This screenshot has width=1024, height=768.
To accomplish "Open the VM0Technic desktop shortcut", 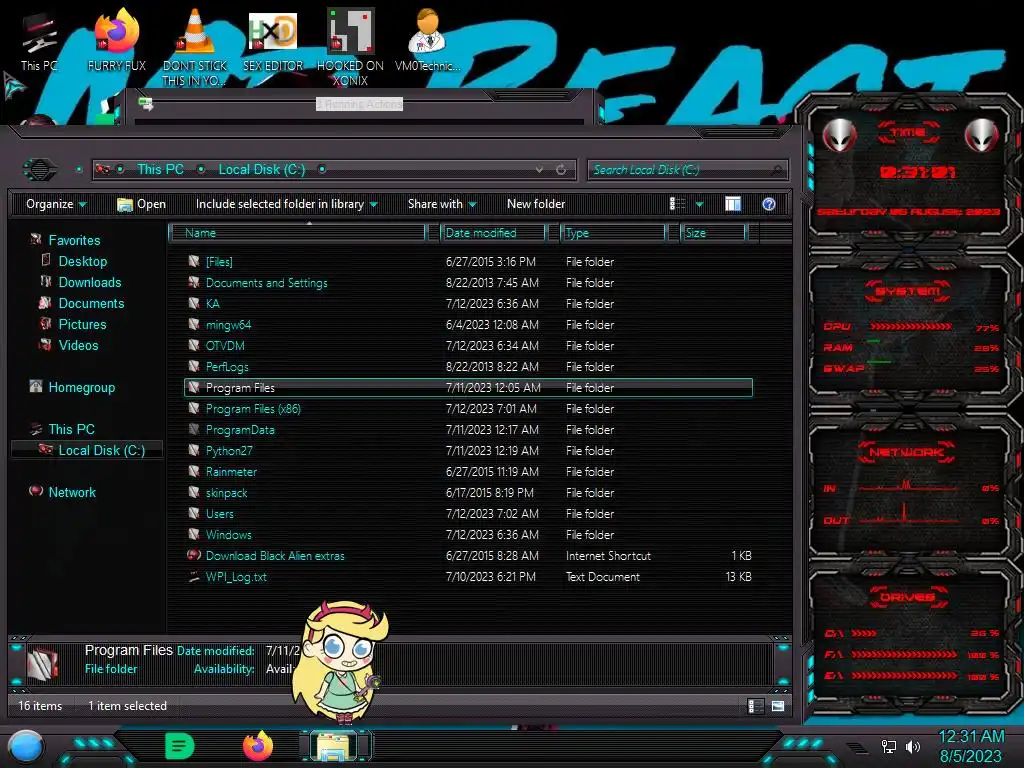I will coord(427,41).
